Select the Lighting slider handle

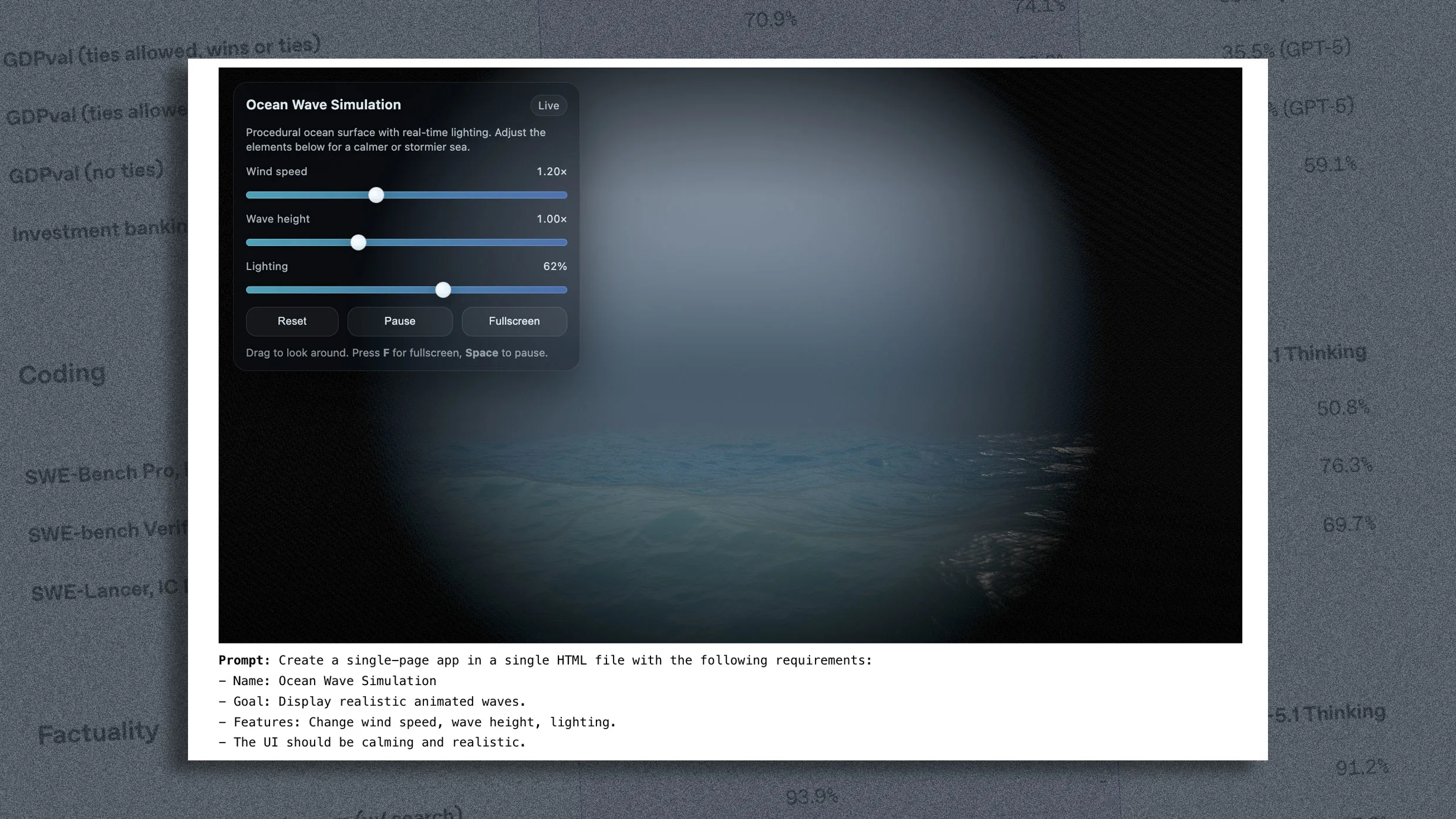443,289
